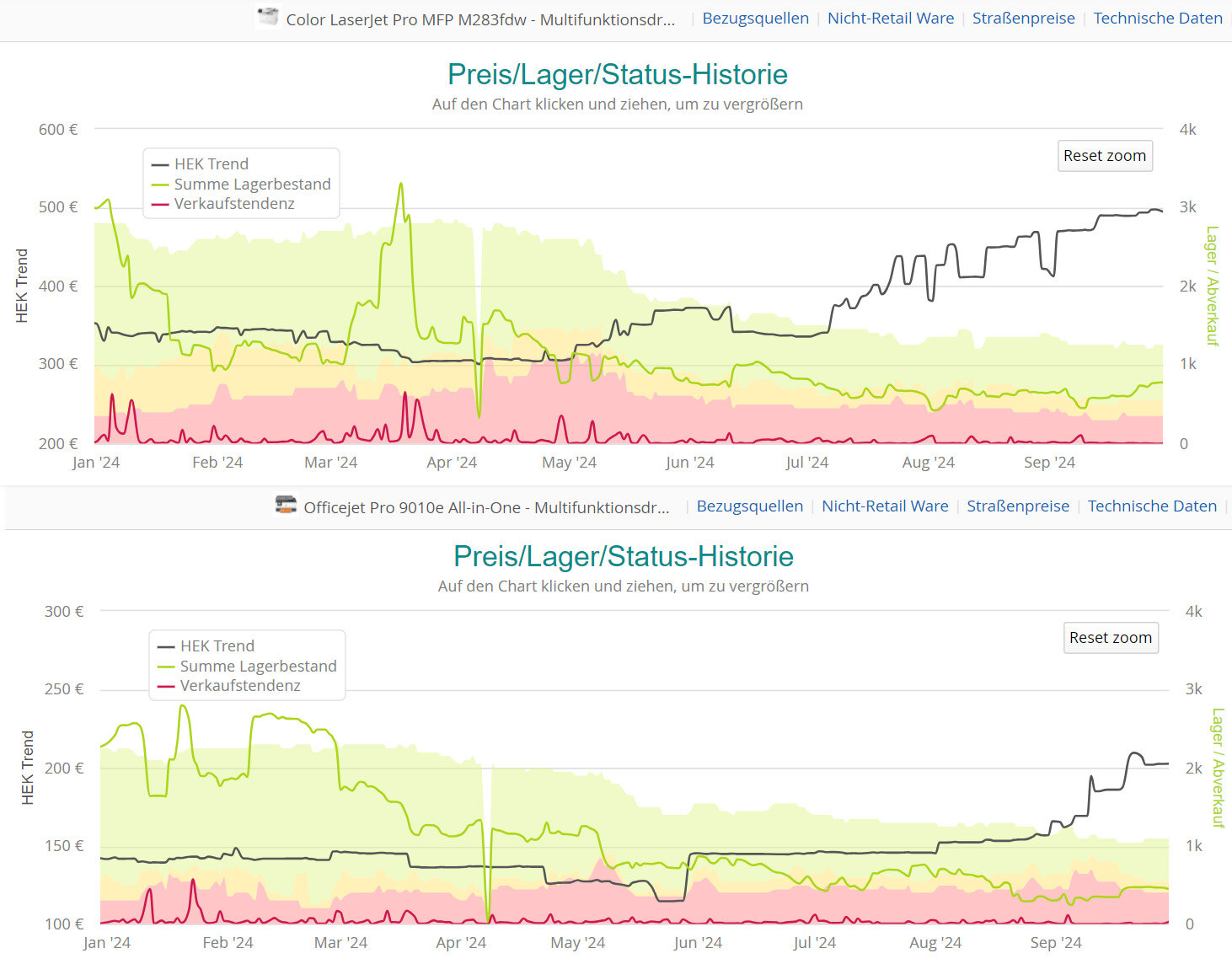Click the Apr '24 label on LaserJet chart

(452, 463)
